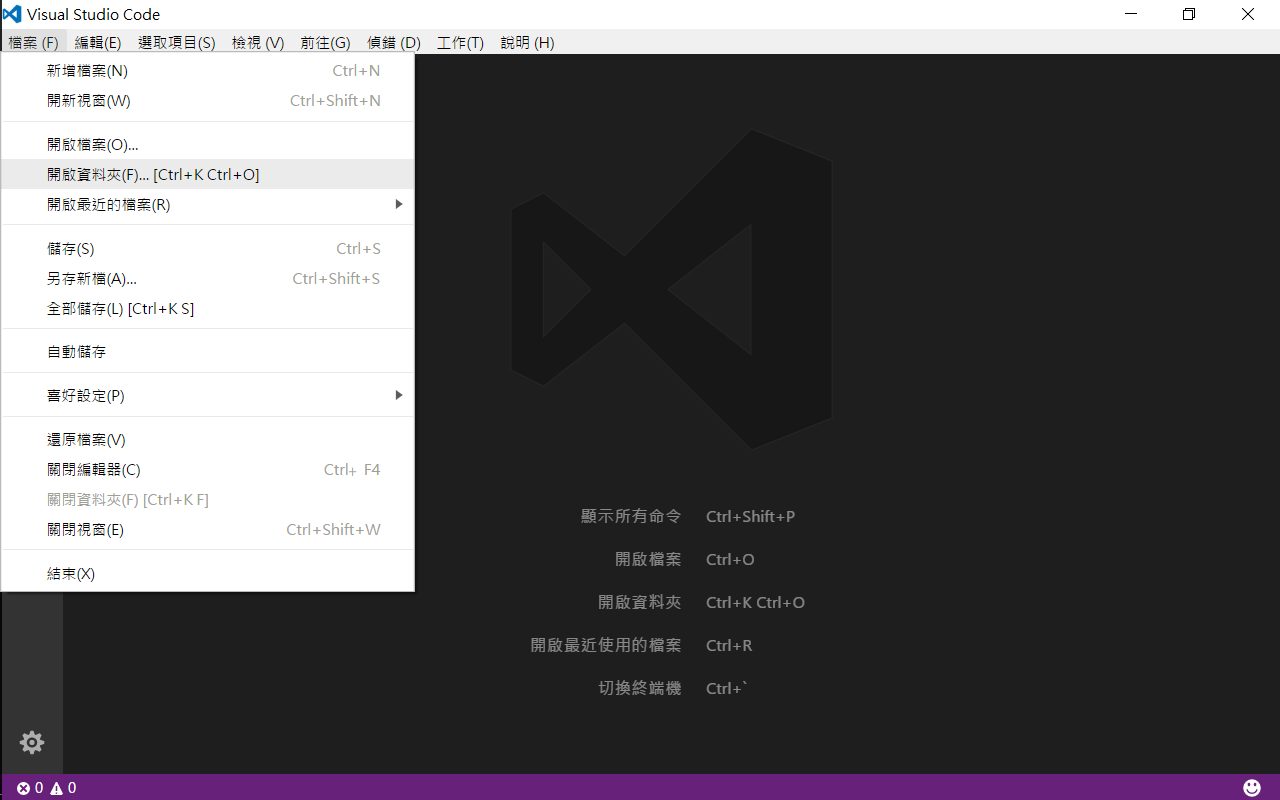Open the 編輯 menu

[97, 42]
